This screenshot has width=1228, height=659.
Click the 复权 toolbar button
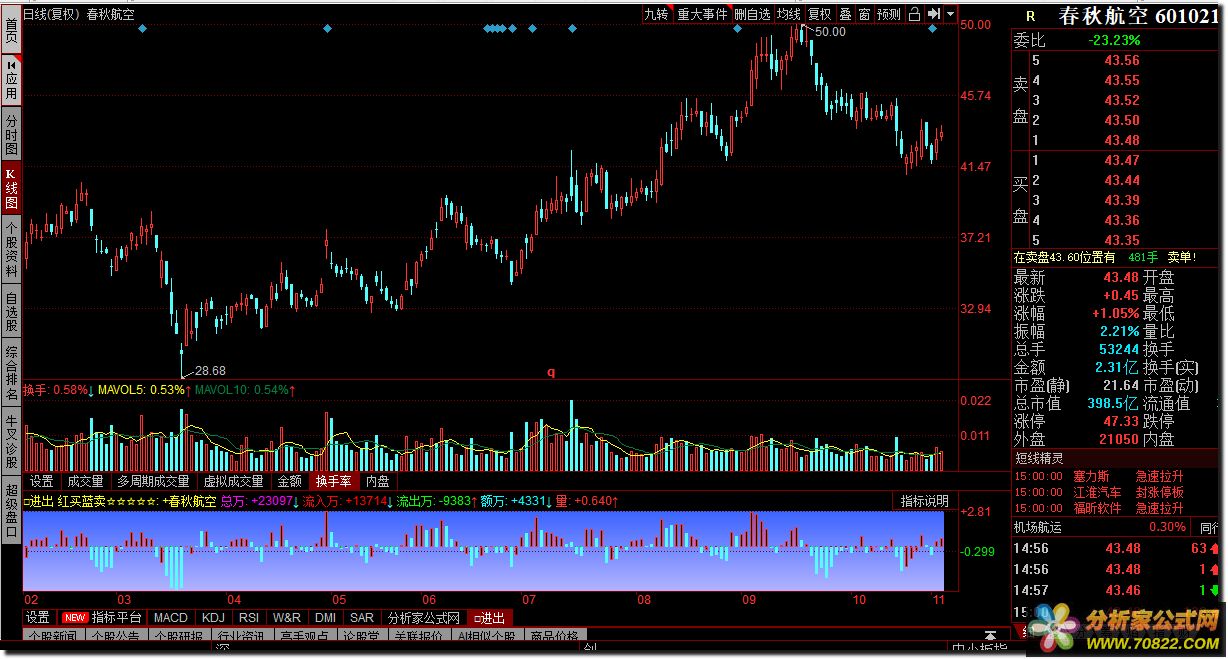[820, 14]
